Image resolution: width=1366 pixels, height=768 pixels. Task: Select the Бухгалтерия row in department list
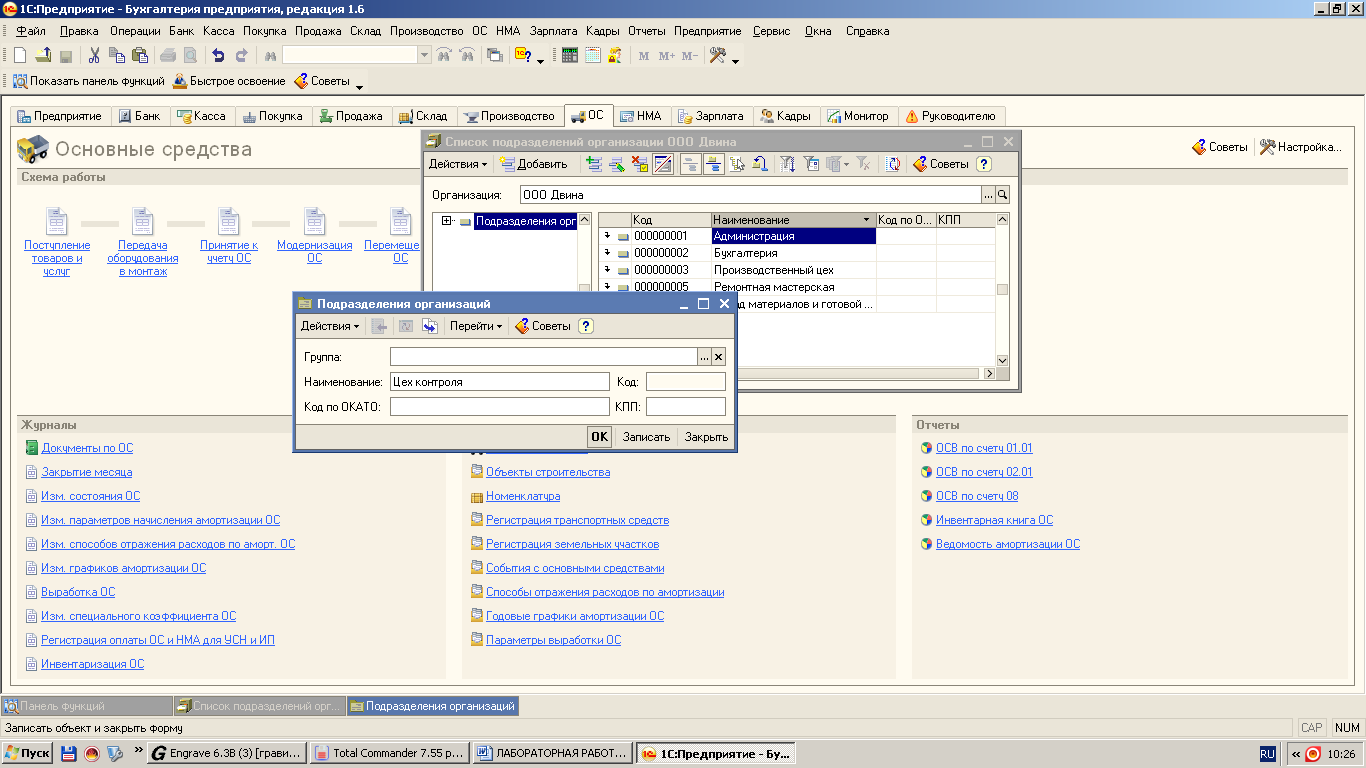pos(796,253)
